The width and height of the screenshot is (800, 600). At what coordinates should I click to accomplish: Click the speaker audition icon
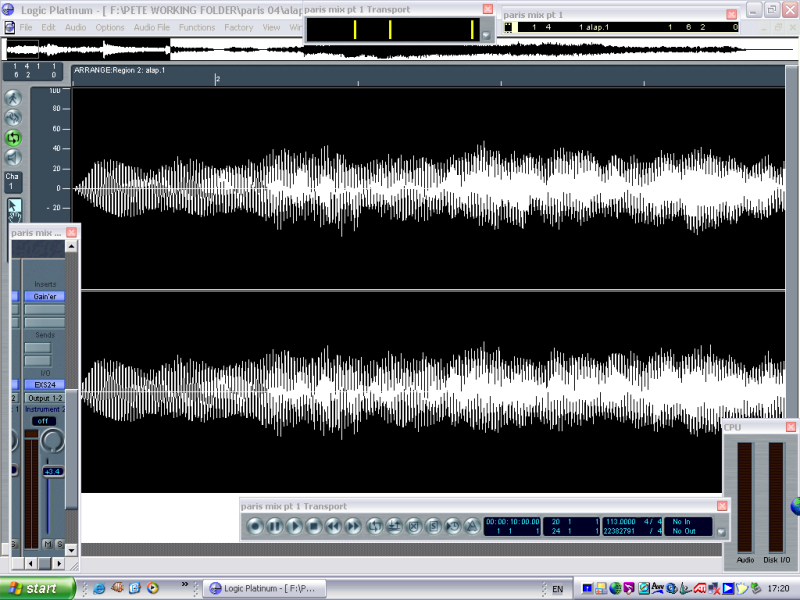click(x=13, y=158)
